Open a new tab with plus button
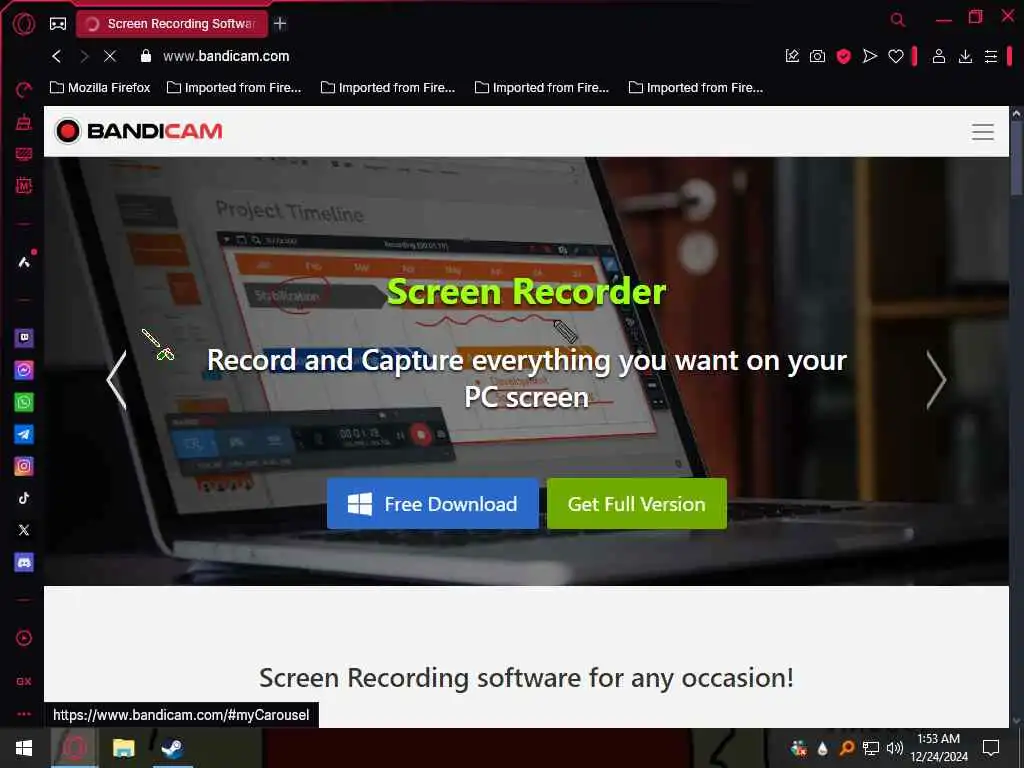The height and width of the screenshot is (768, 1024). click(x=280, y=24)
